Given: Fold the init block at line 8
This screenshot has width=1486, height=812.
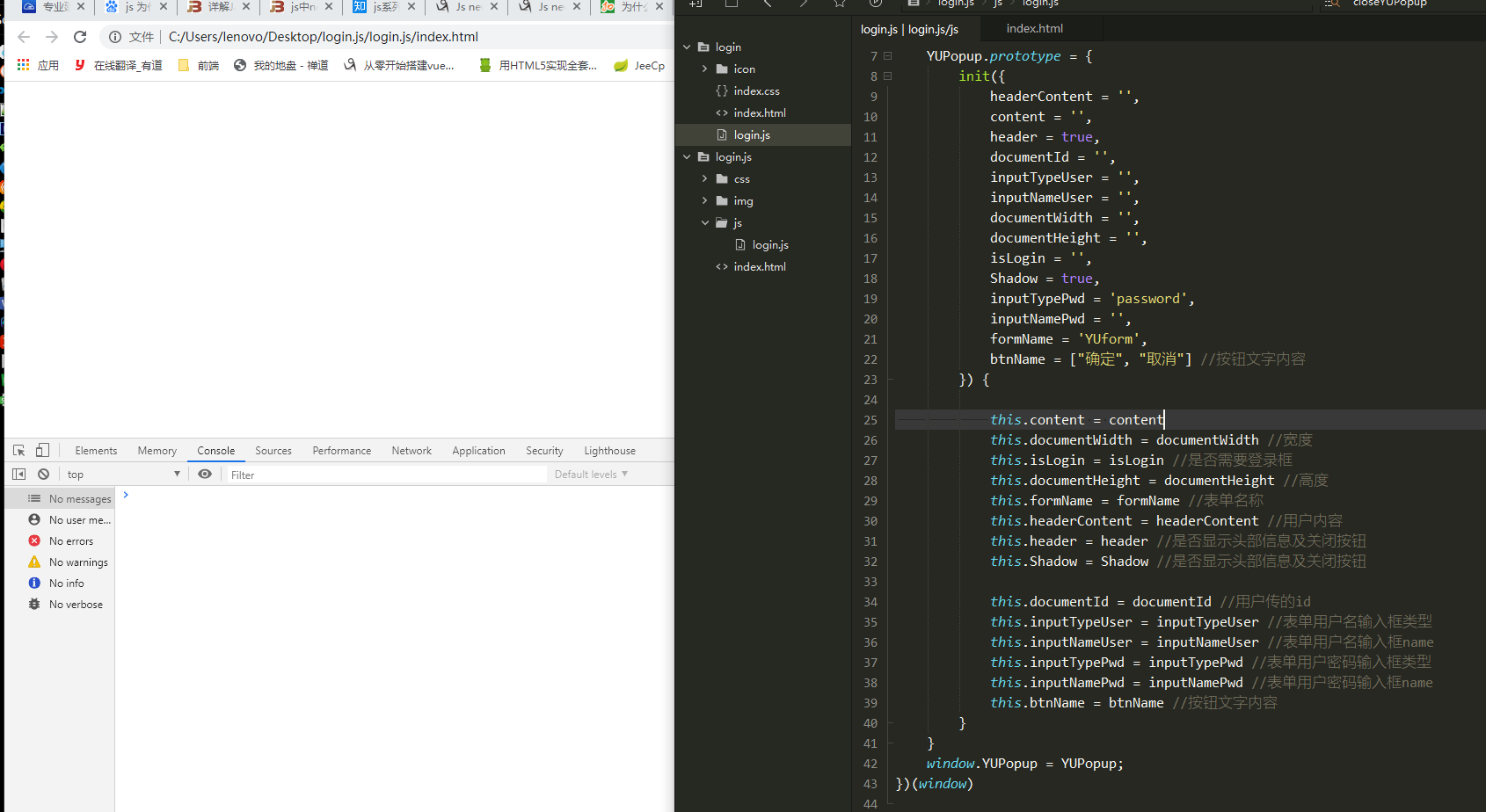Looking at the screenshot, I should (x=888, y=76).
